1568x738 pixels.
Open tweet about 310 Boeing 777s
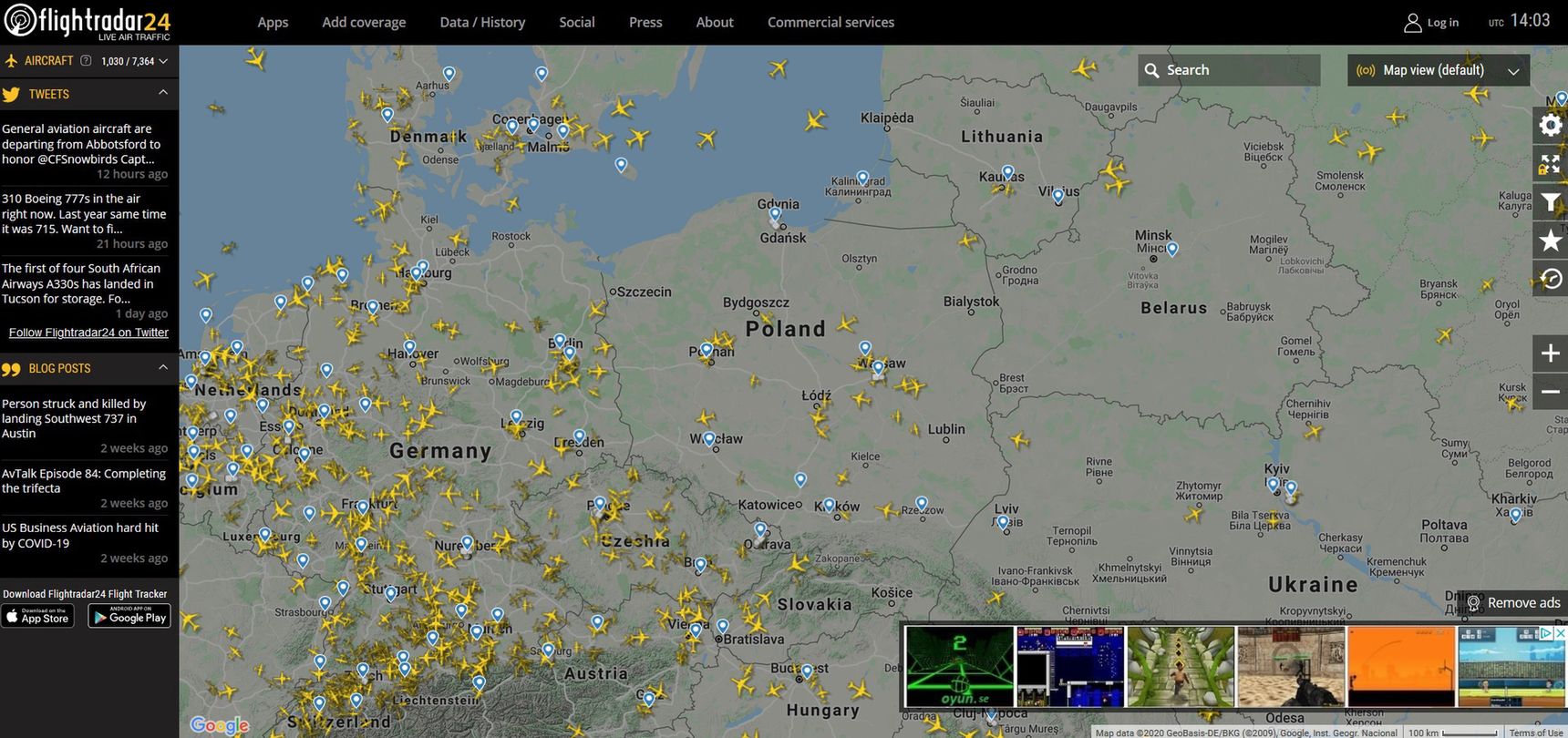[x=85, y=214]
